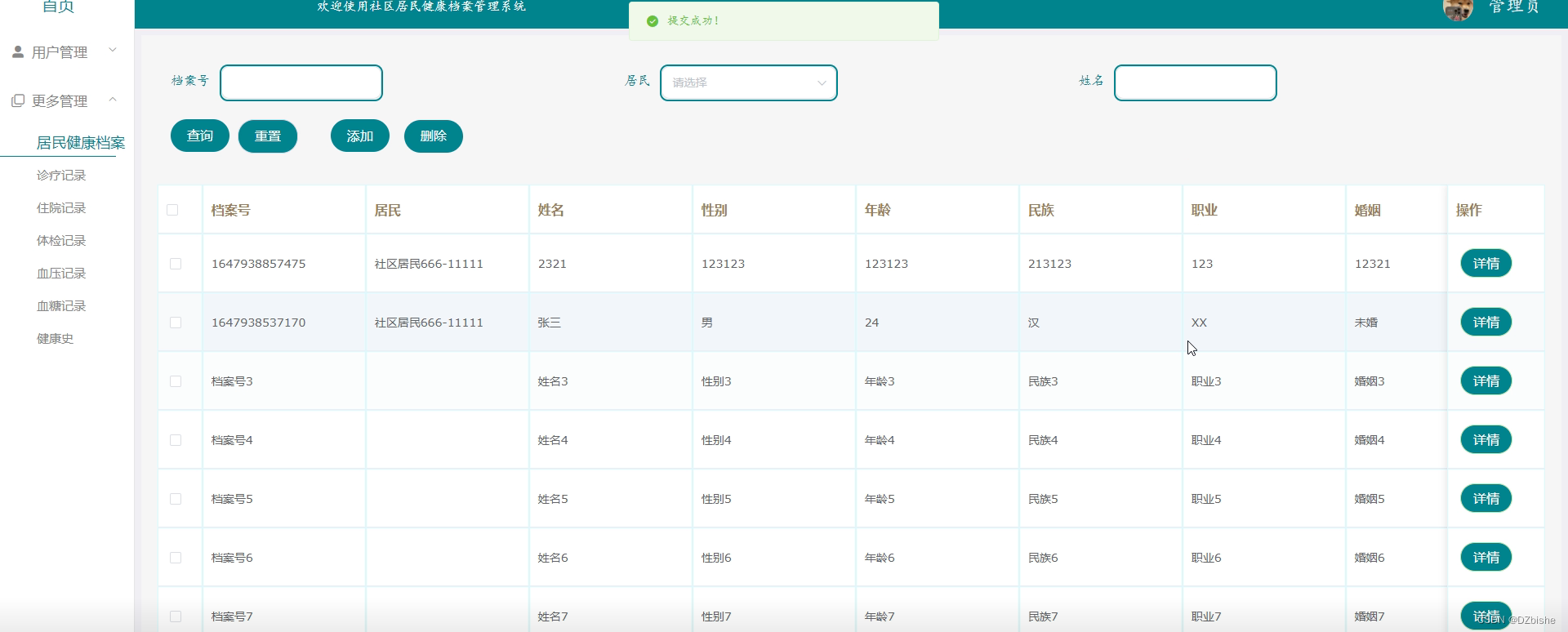
Task: Click the name cell 张三
Action: pyautogui.click(x=550, y=323)
